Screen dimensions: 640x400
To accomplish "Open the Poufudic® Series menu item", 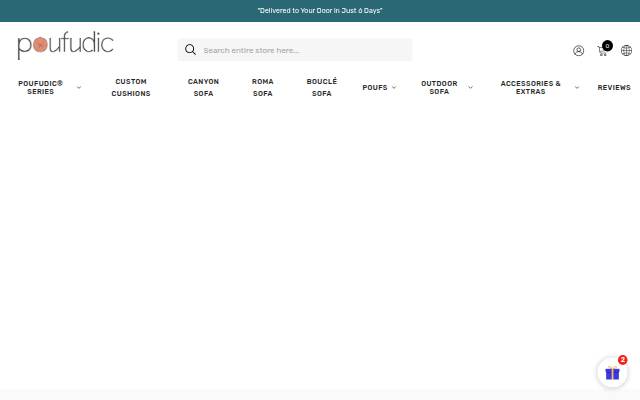I will 40,87.
